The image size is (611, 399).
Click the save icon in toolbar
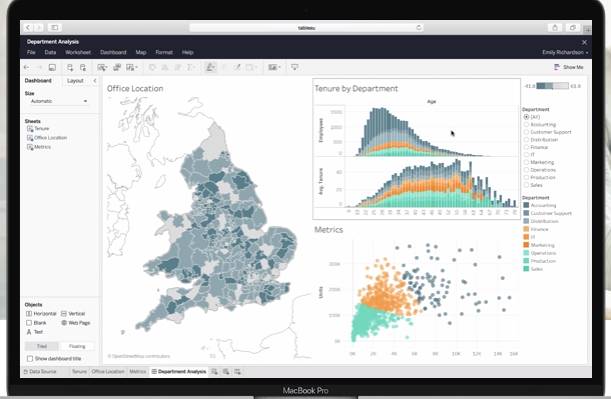pos(52,67)
